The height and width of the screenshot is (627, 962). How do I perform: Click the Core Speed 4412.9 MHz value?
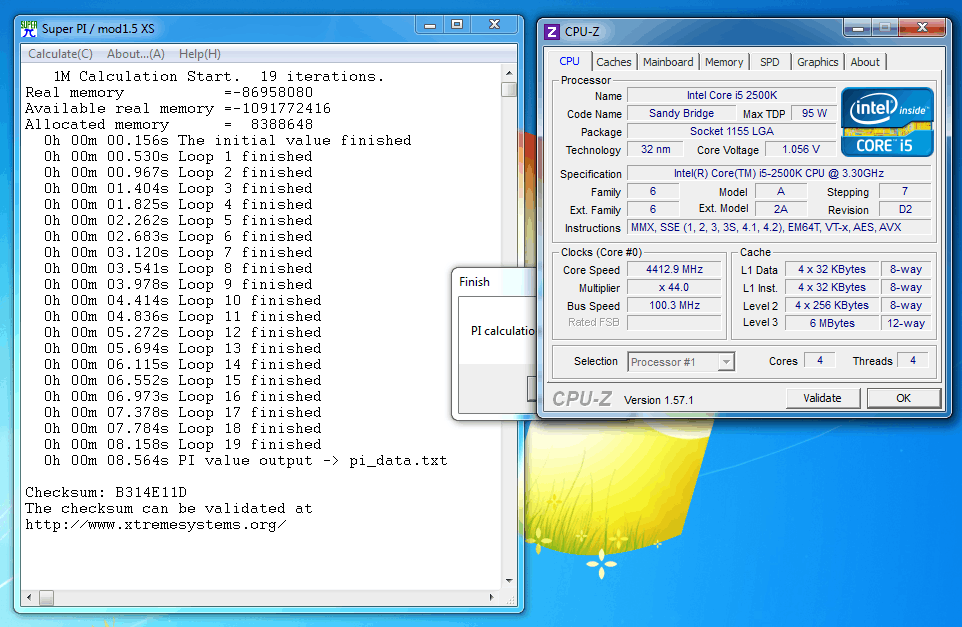674,269
